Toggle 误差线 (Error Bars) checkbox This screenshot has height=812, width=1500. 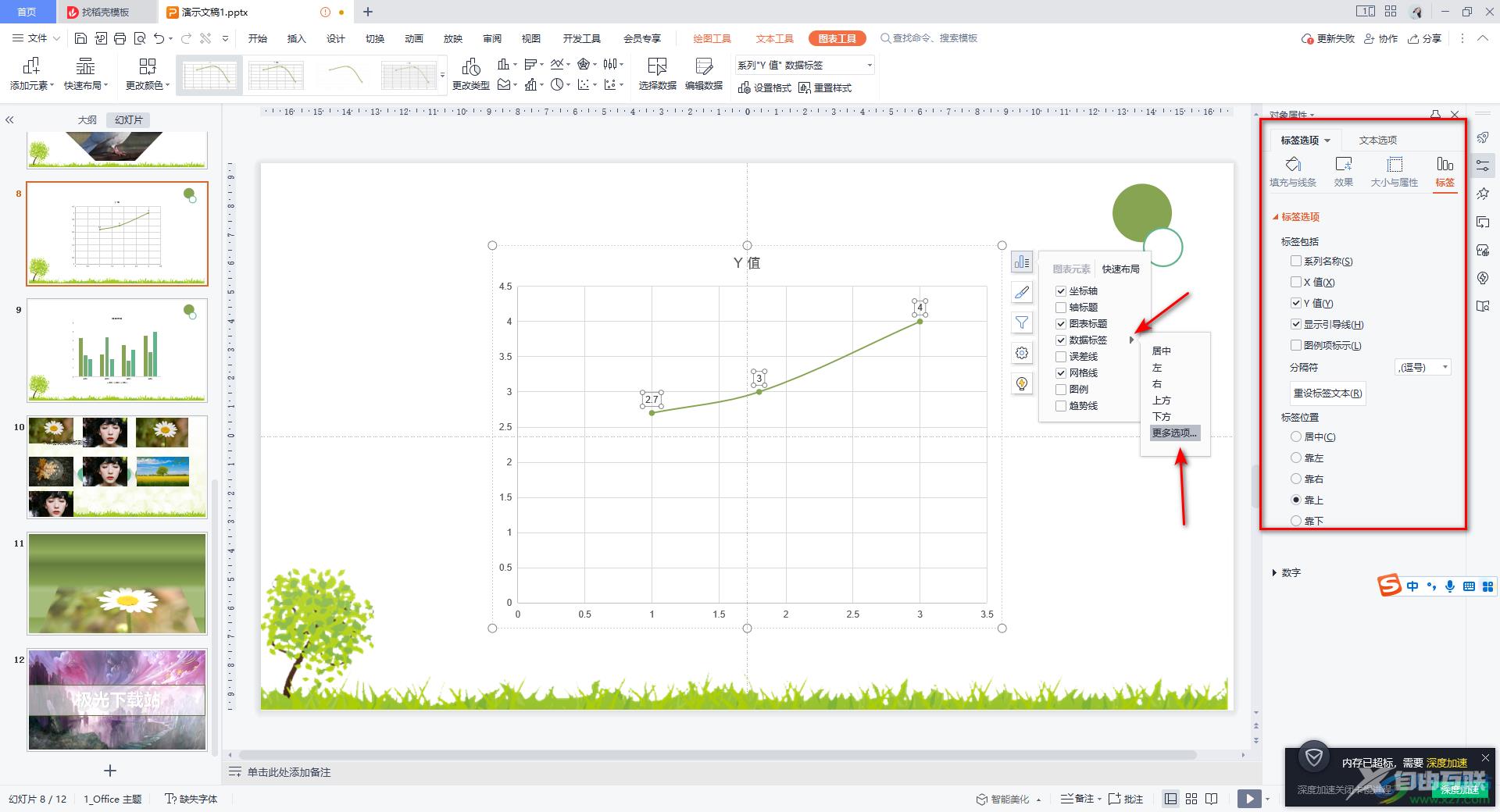(1061, 357)
